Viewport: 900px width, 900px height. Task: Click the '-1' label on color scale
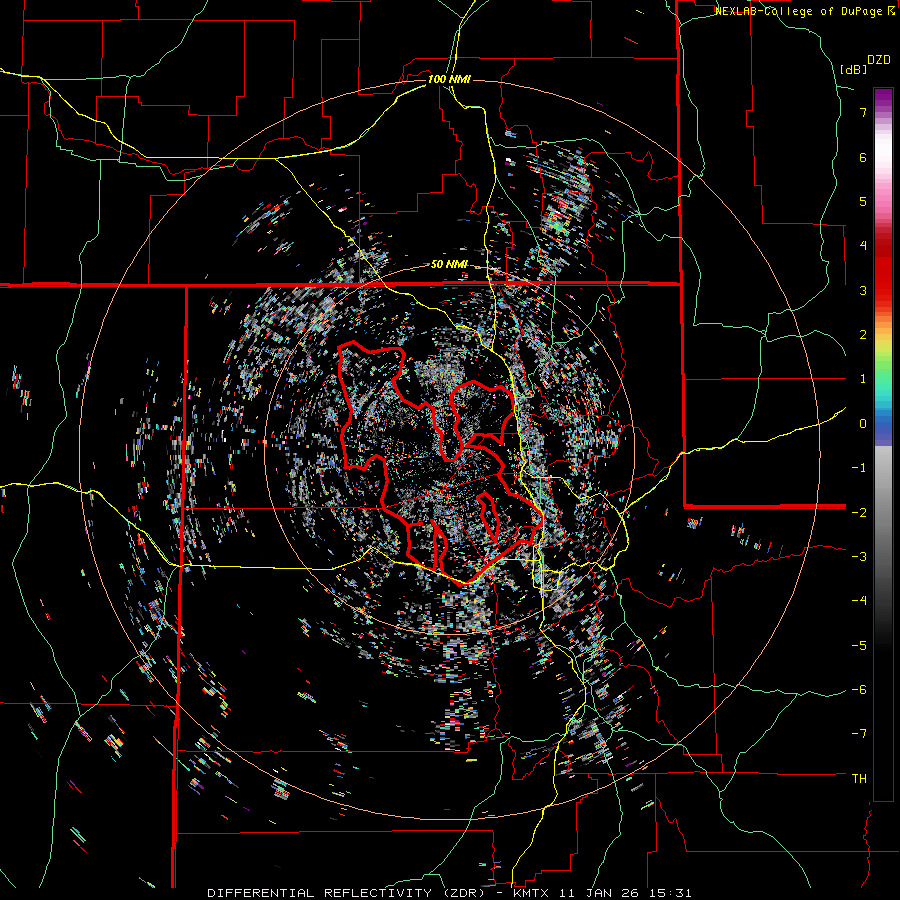(859, 468)
